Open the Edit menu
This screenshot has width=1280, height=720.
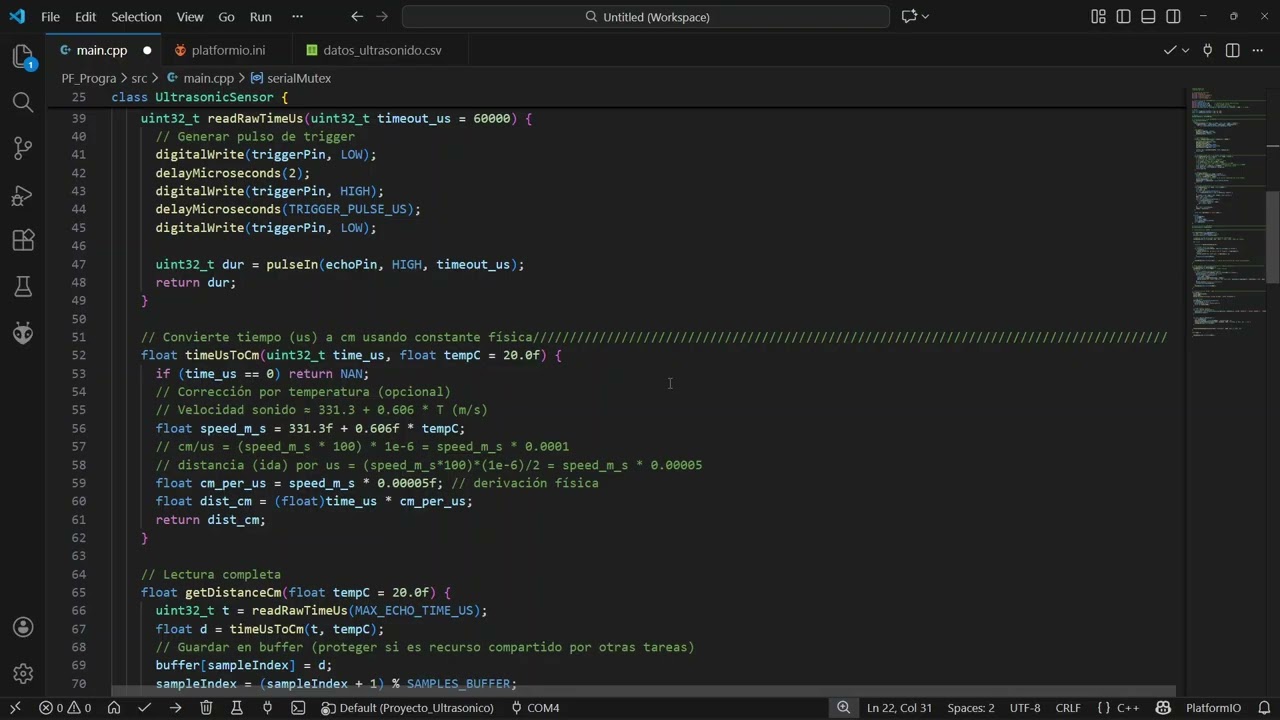click(86, 17)
